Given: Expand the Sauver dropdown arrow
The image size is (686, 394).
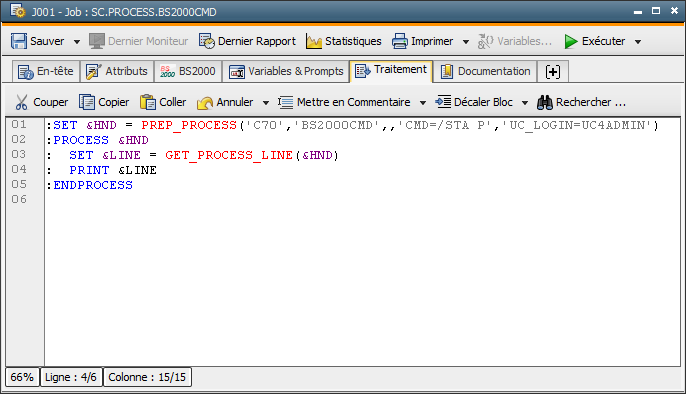Looking at the screenshot, I should 77,42.
